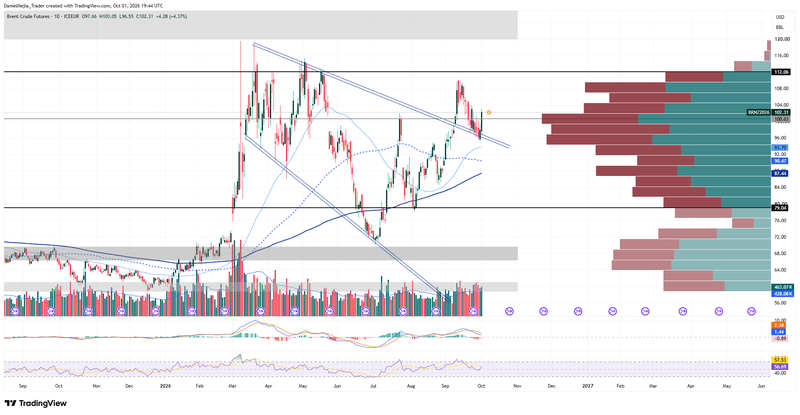Click the 108.00 price axis label
The height and width of the screenshot is (415, 800).
[x=782, y=88]
